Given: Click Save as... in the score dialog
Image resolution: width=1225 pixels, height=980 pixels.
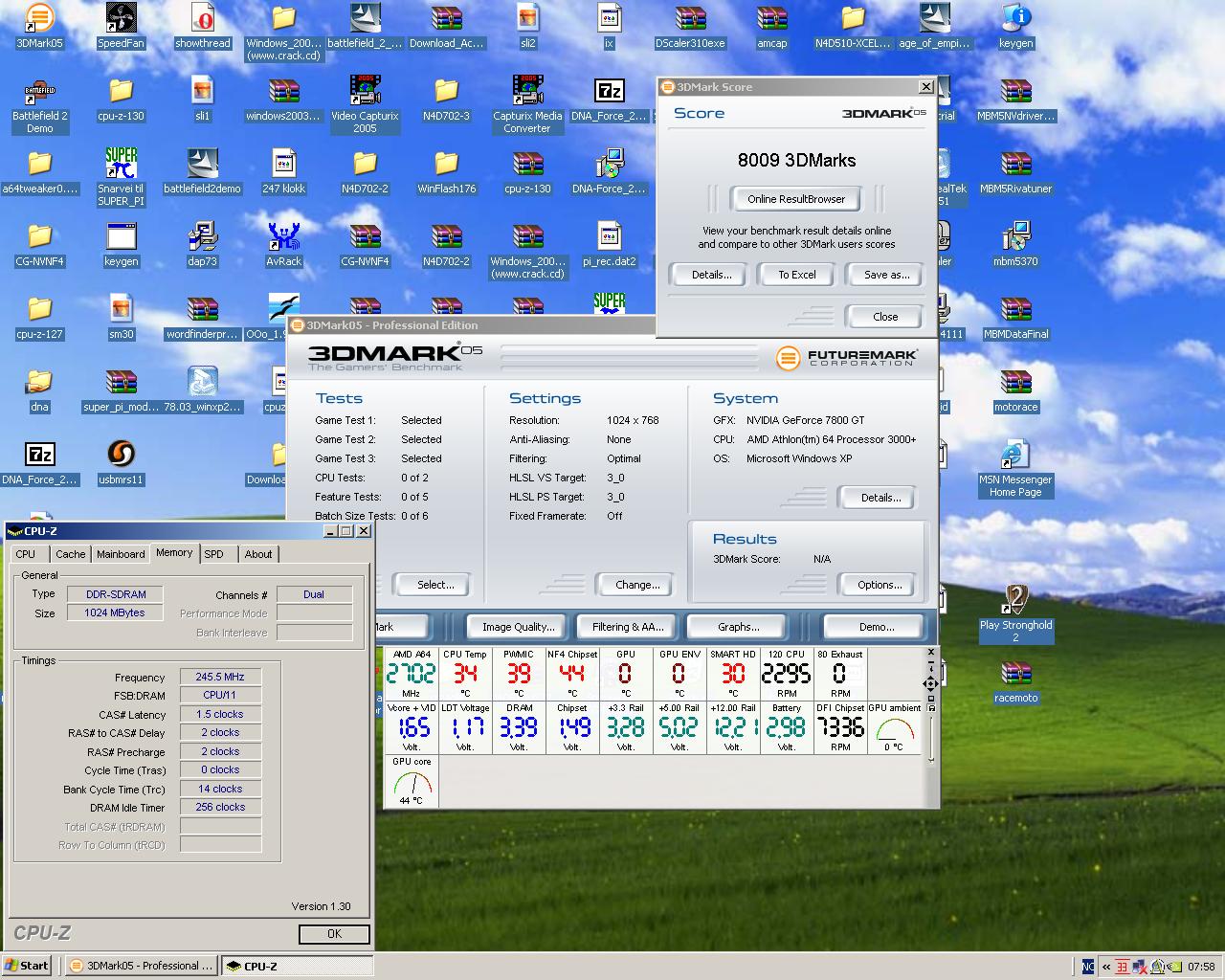Looking at the screenshot, I should pos(886,275).
